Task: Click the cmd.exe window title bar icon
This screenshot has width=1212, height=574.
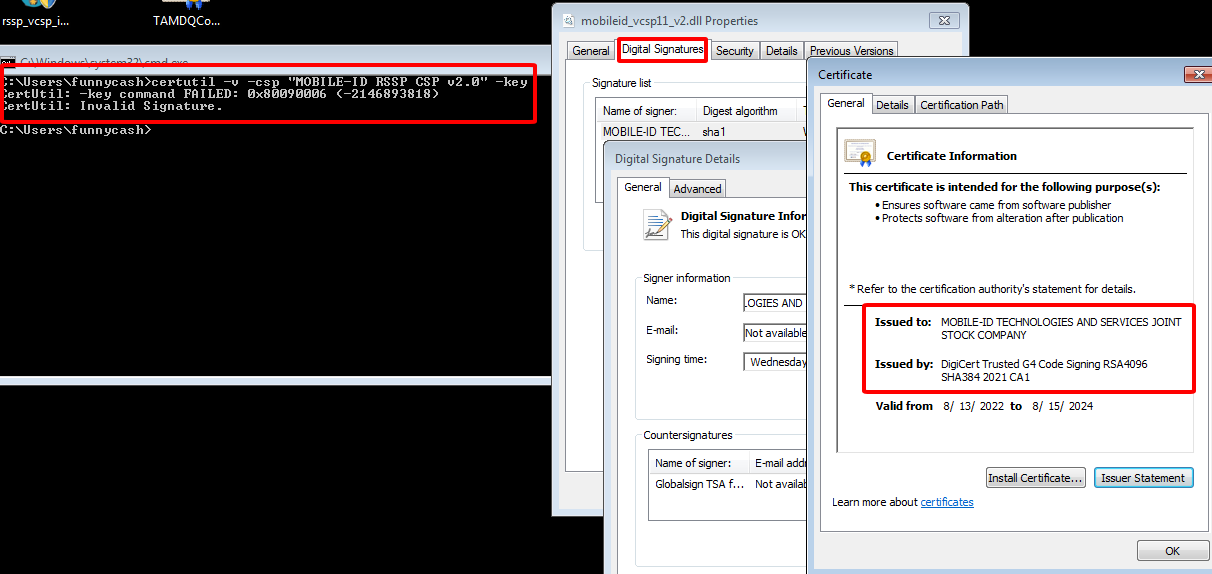Action: [8, 63]
